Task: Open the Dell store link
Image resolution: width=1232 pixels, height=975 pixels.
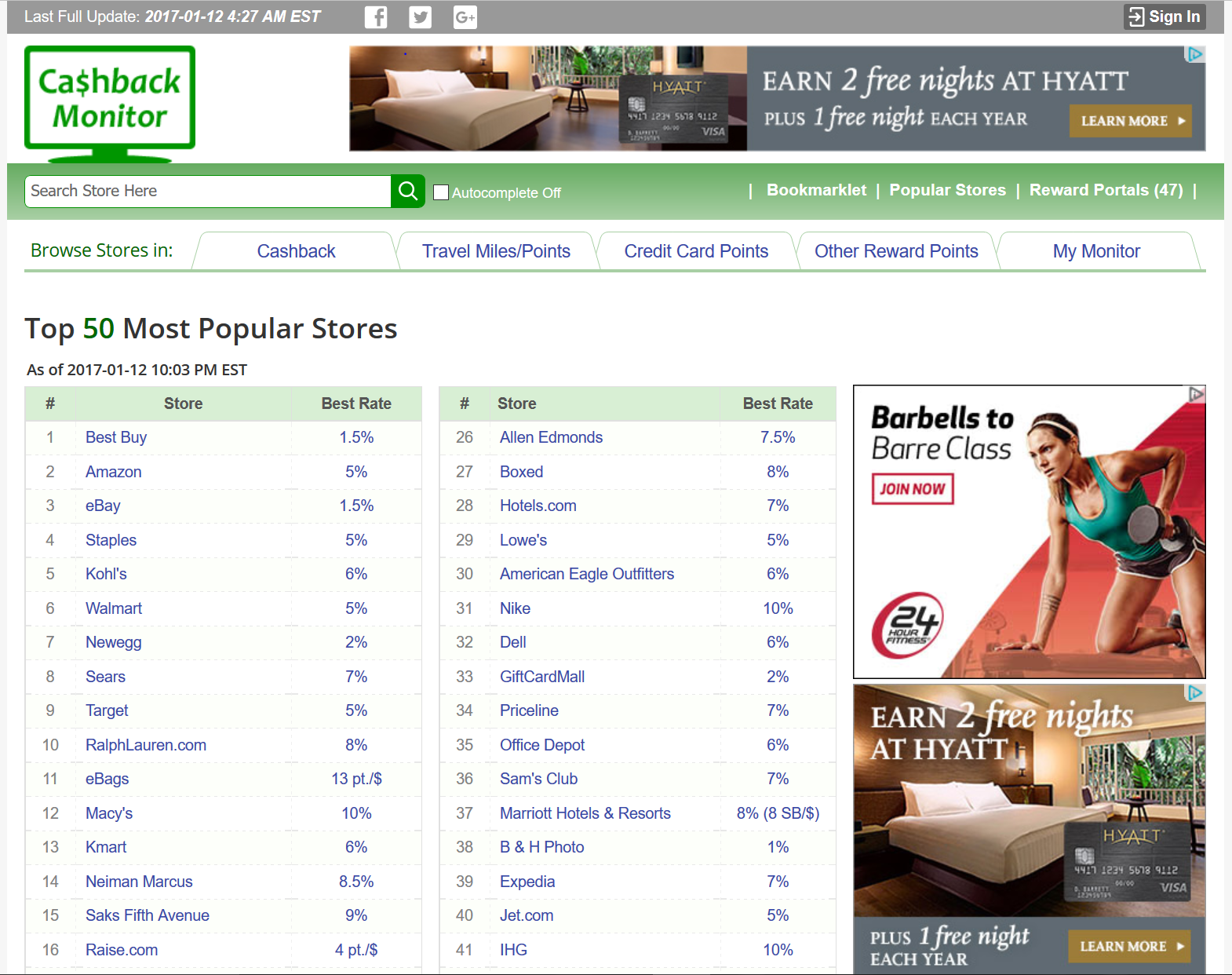Action: pyautogui.click(x=512, y=642)
